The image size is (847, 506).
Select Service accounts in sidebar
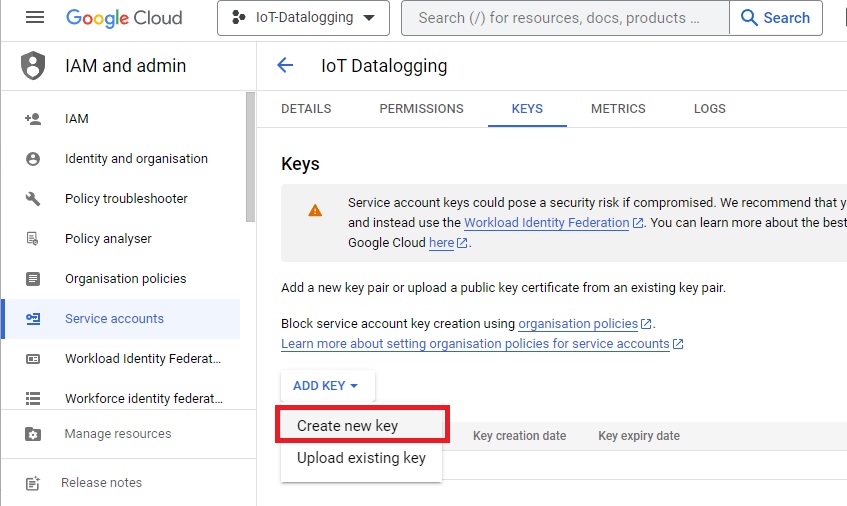[121, 319]
